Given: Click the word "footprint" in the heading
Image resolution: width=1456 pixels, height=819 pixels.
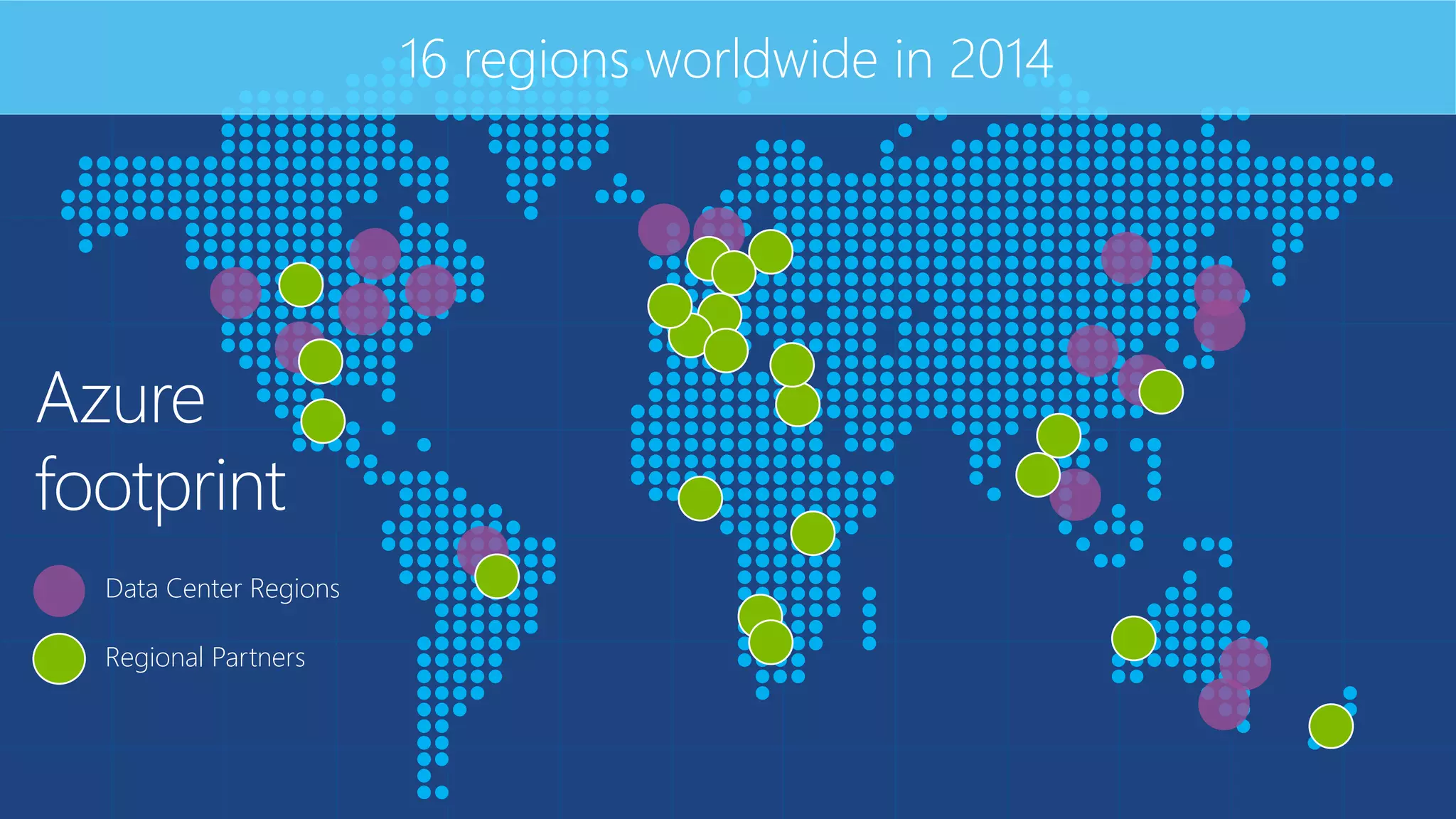Looking at the screenshot, I should [161, 487].
